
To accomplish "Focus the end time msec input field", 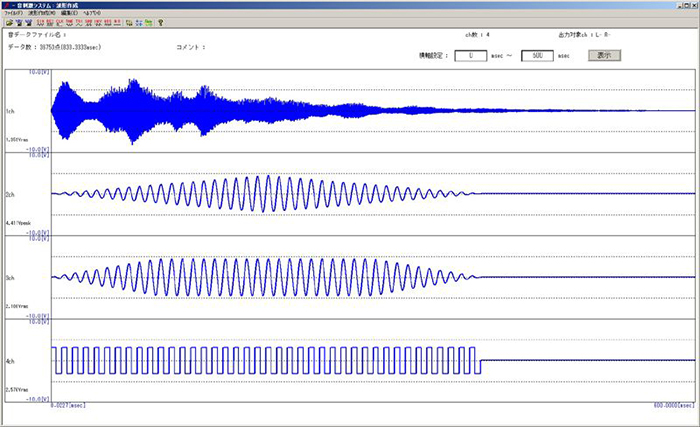I will (538, 56).
